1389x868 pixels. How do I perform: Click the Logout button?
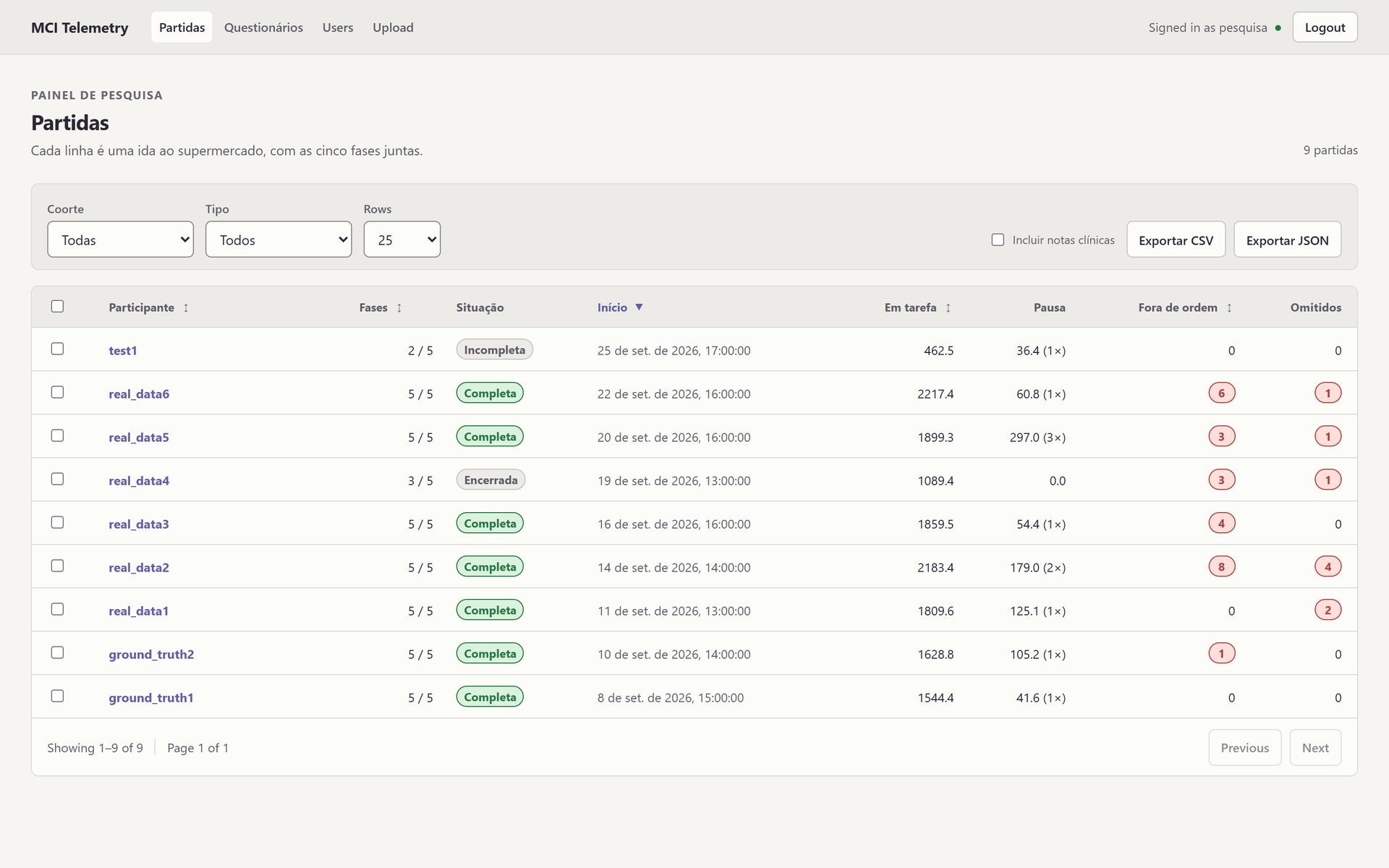1325,27
